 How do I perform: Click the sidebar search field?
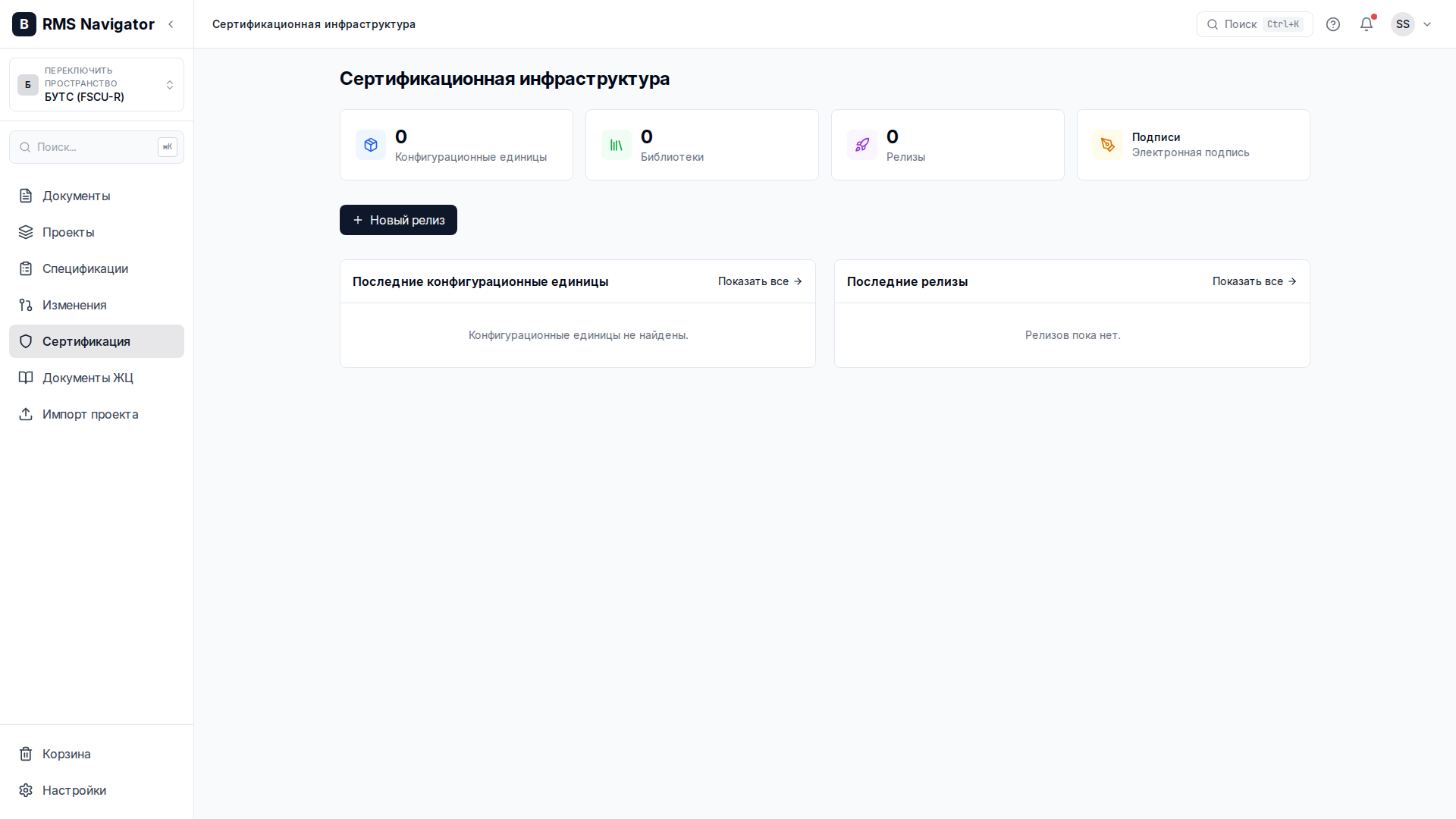96,147
